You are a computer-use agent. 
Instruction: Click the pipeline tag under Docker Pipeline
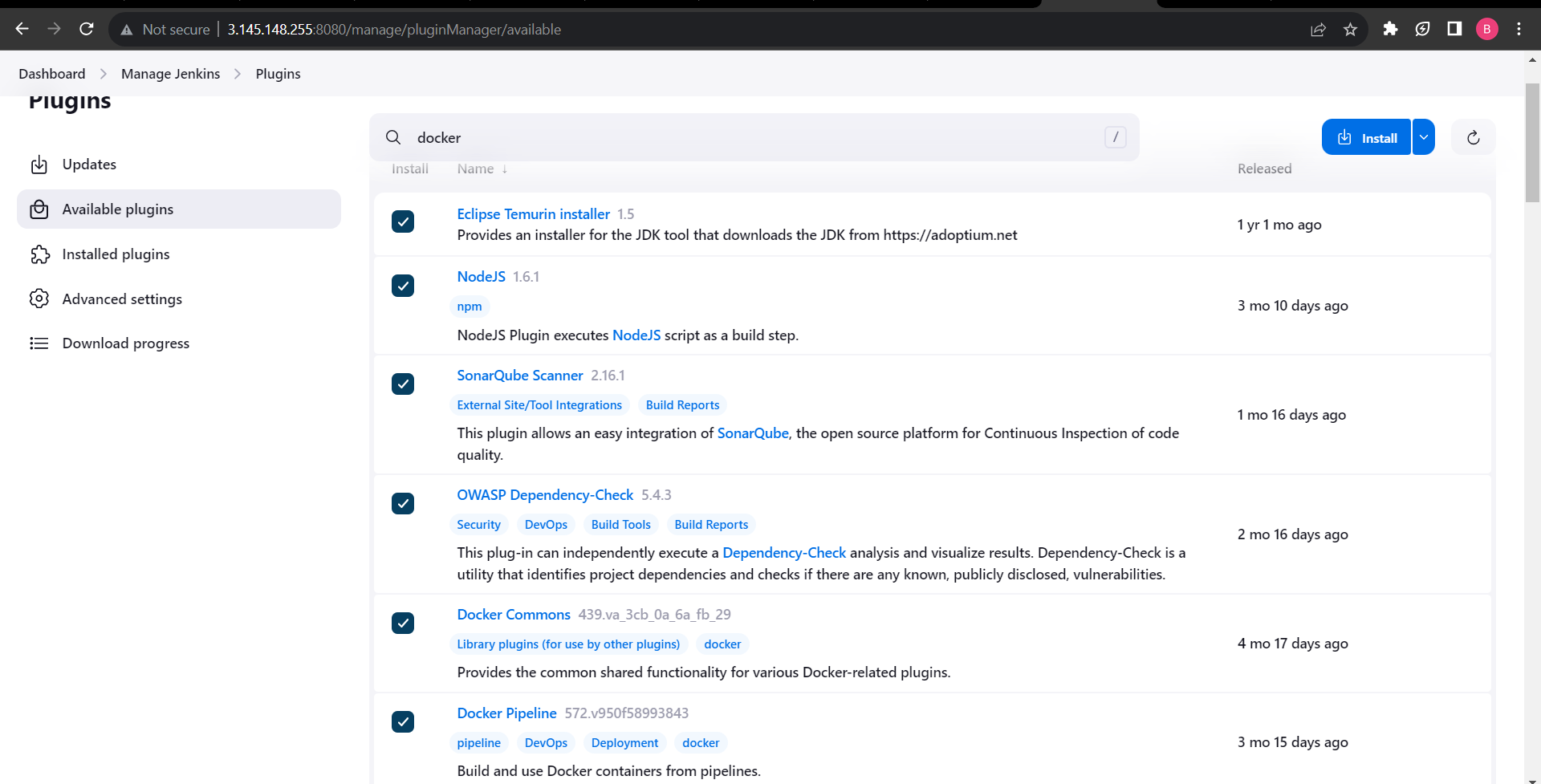click(x=478, y=743)
